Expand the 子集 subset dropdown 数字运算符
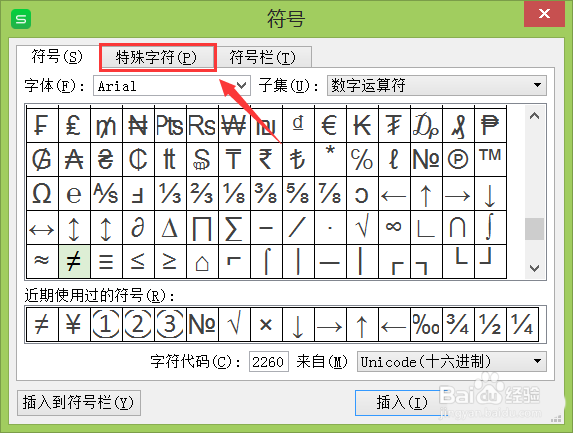Viewport: 573px width, 433px height. (x=437, y=86)
